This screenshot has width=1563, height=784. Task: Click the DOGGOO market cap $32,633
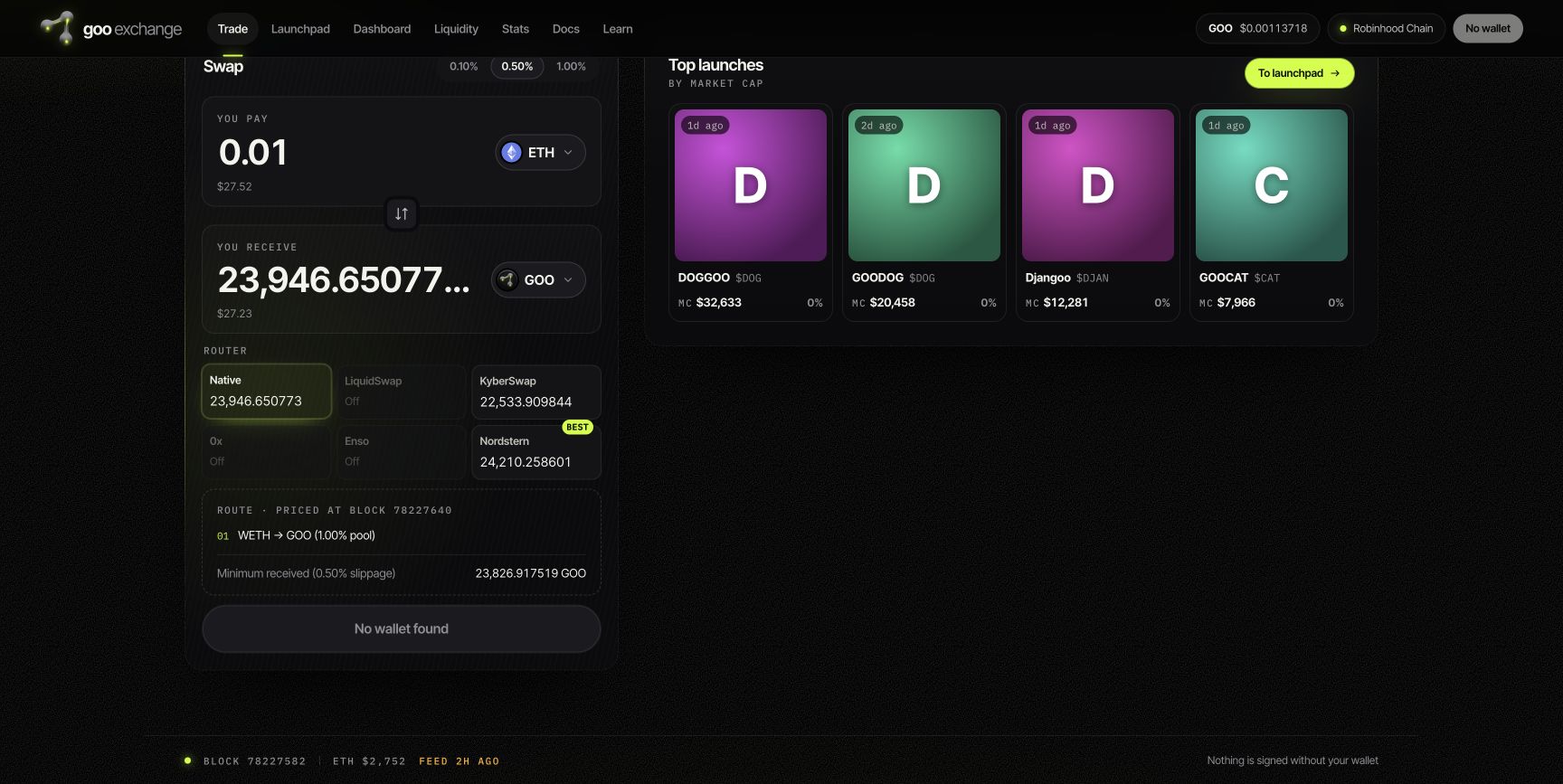tap(719, 303)
